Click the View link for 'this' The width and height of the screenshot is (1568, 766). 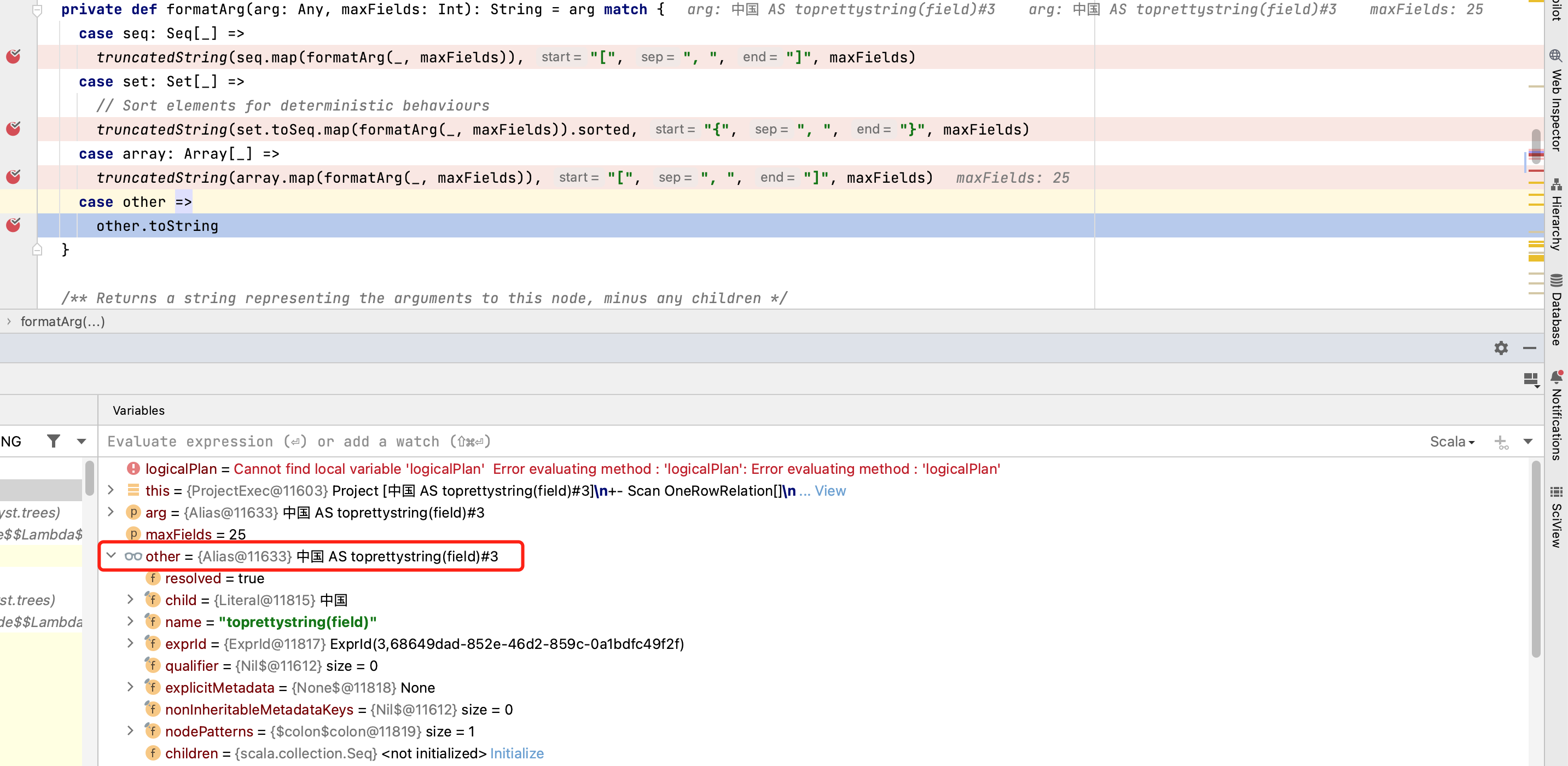[829, 490]
